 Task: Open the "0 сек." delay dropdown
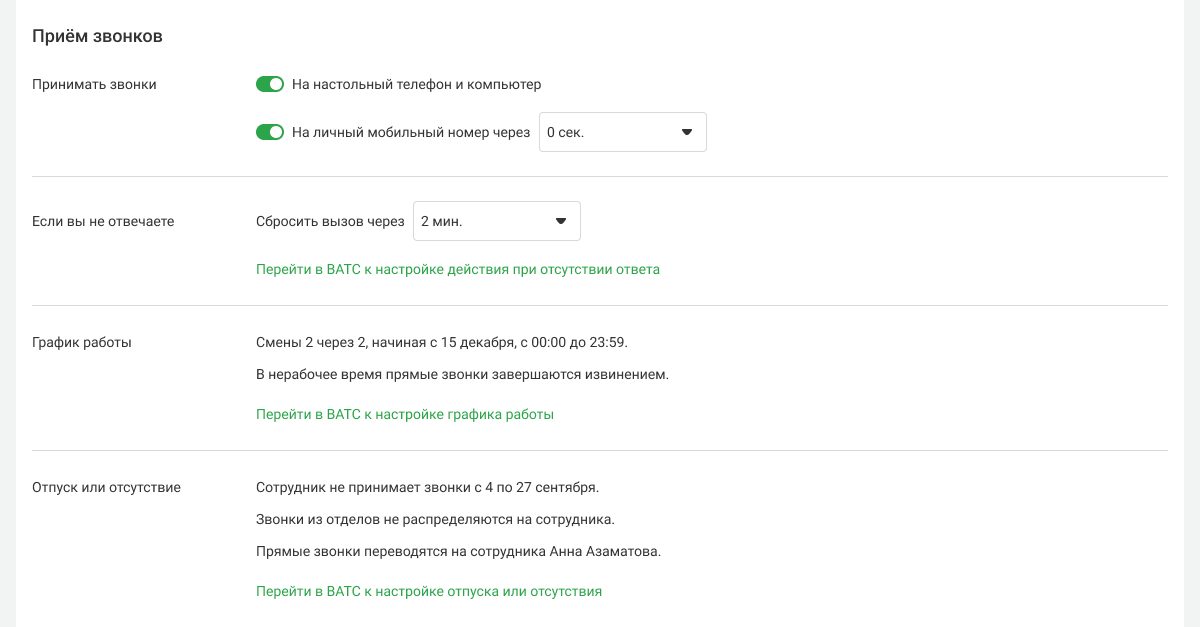(622, 132)
